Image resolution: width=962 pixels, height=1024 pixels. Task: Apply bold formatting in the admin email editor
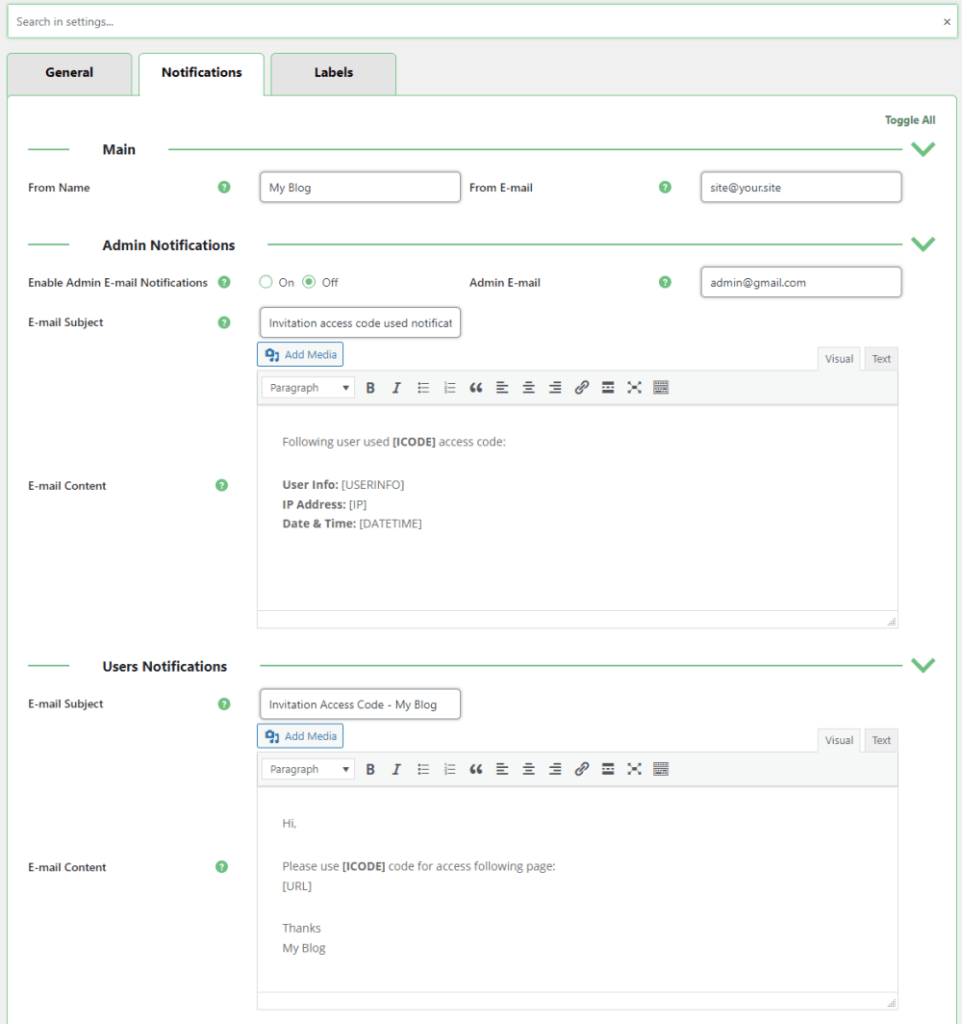370,387
